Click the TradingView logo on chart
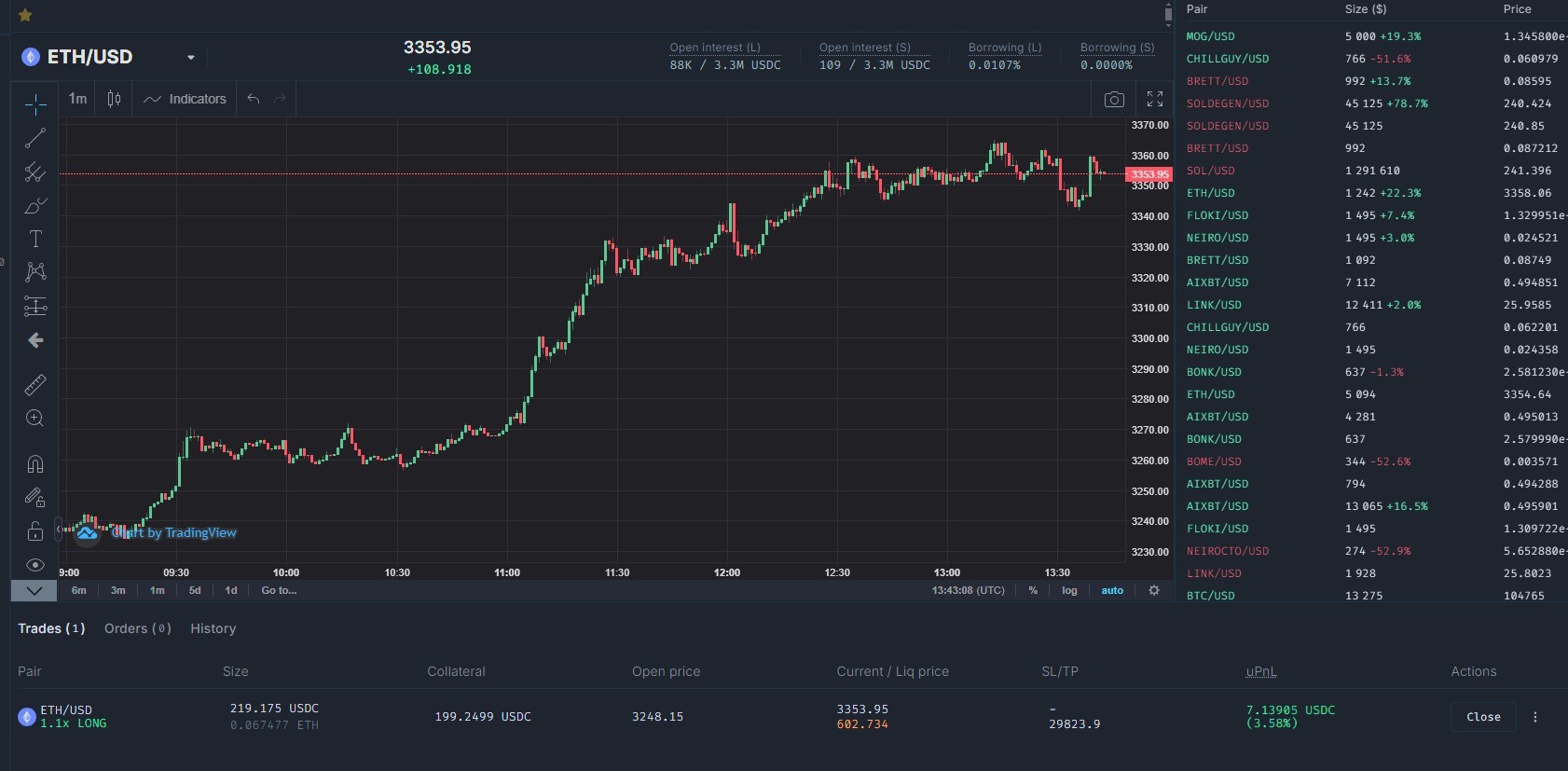Viewport: 1568px width, 771px height. [x=87, y=532]
